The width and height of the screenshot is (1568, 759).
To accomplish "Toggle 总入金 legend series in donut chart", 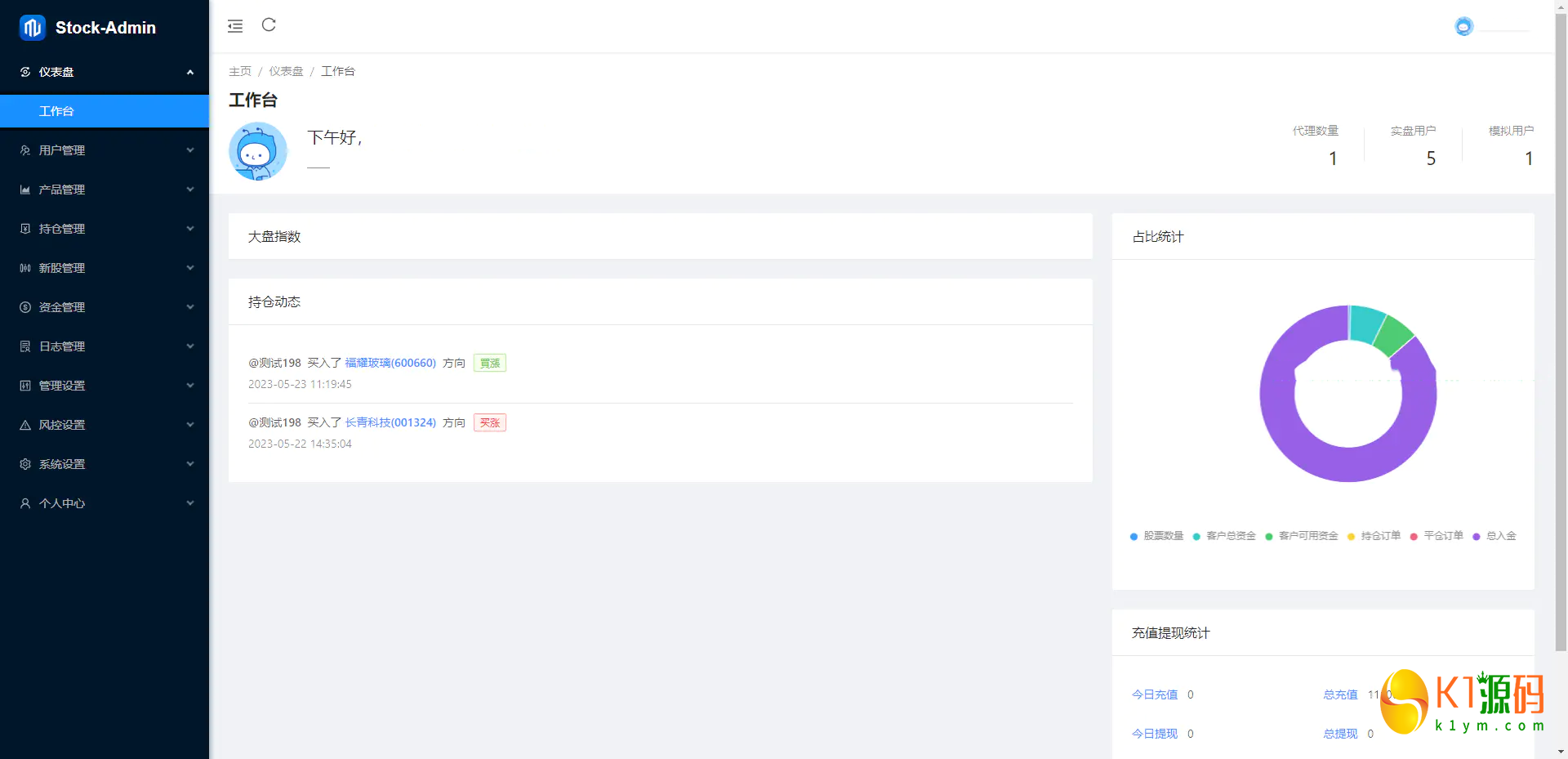I will tap(1494, 536).
